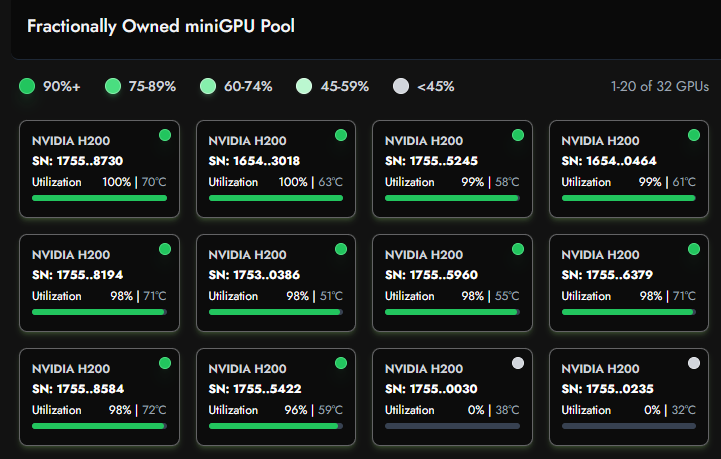Click '98% | 51°C' reading on SN 1753..0386
The width and height of the screenshot is (721, 459).
point(315,296)
